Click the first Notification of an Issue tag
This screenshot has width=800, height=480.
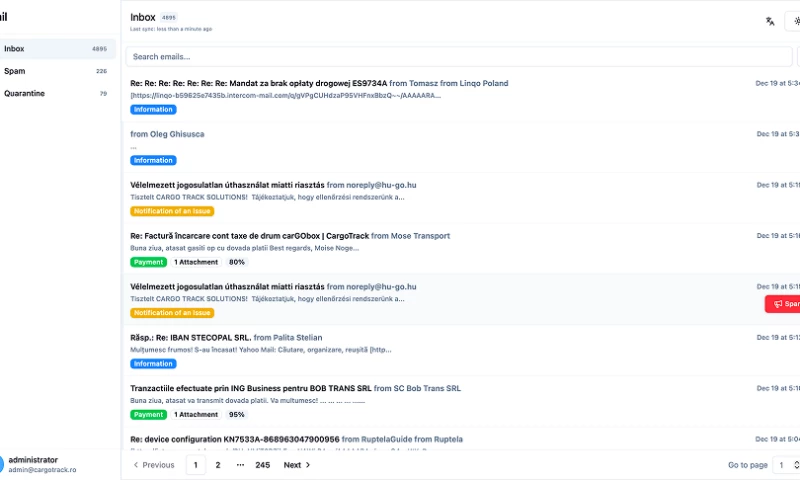click(172, 211)
